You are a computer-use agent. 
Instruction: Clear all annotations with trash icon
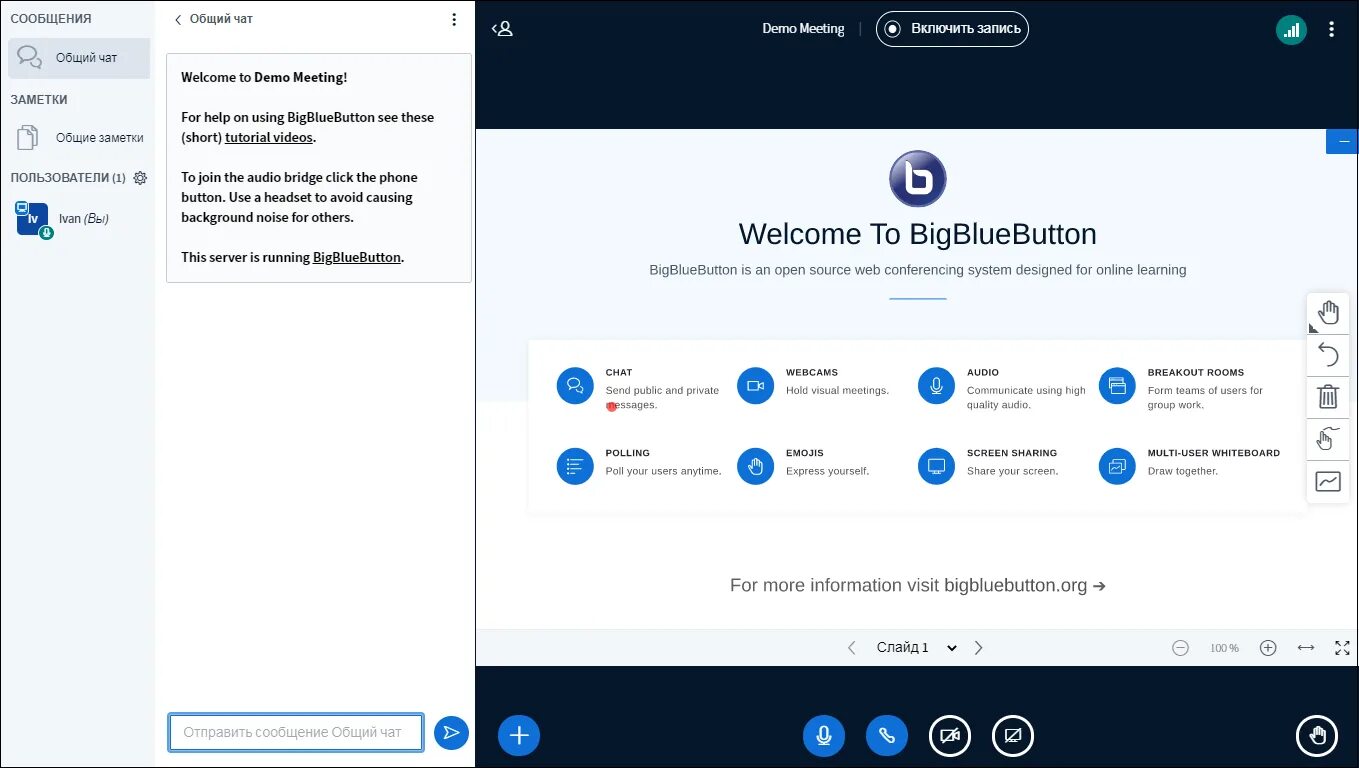[1328, 397]
